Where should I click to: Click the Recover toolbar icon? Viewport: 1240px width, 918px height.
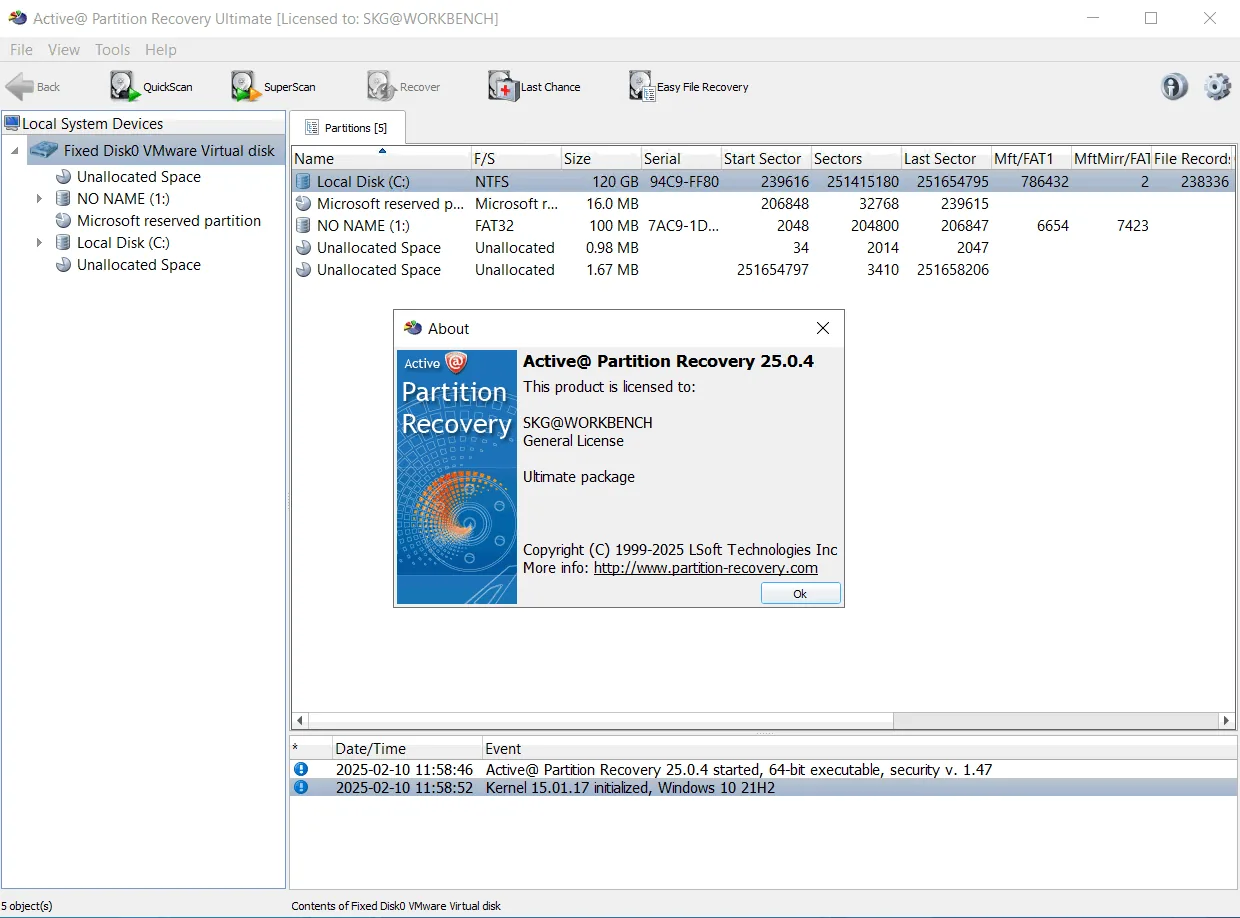coord(381,87)
